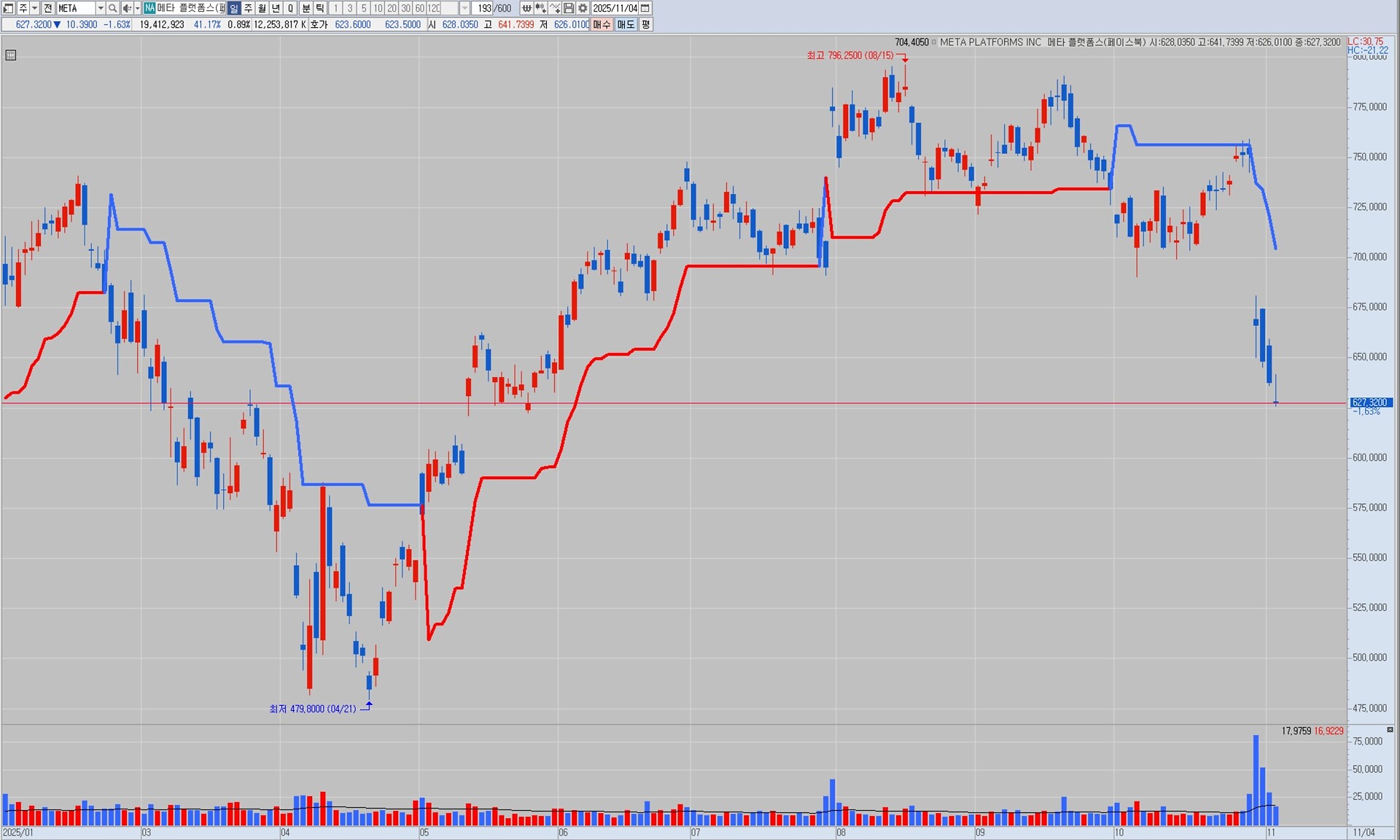Click the top-left window layout icon
The width and height of the screenshot is (1400, 840).
[x=8, y=8]
